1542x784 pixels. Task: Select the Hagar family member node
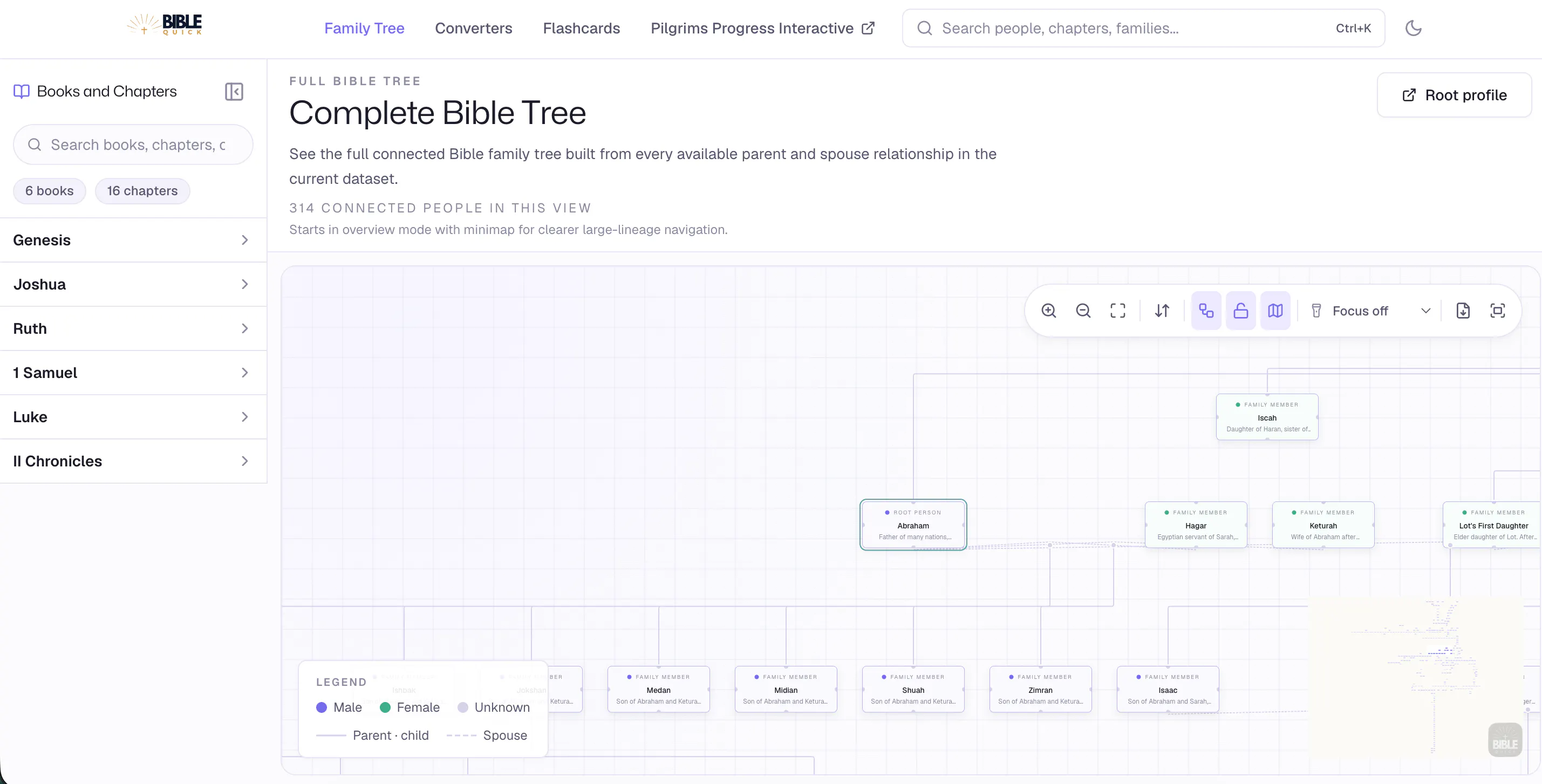point(1196,525)
